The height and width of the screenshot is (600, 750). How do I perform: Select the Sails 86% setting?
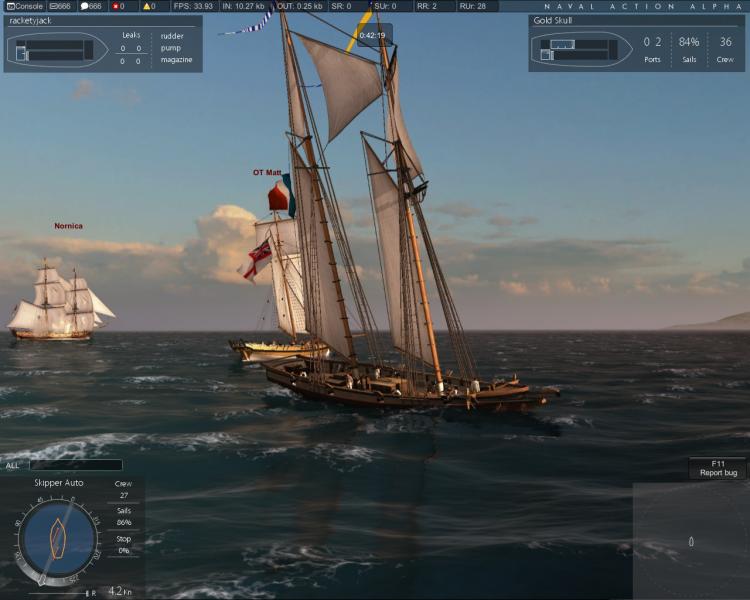[x=124, y=516]
